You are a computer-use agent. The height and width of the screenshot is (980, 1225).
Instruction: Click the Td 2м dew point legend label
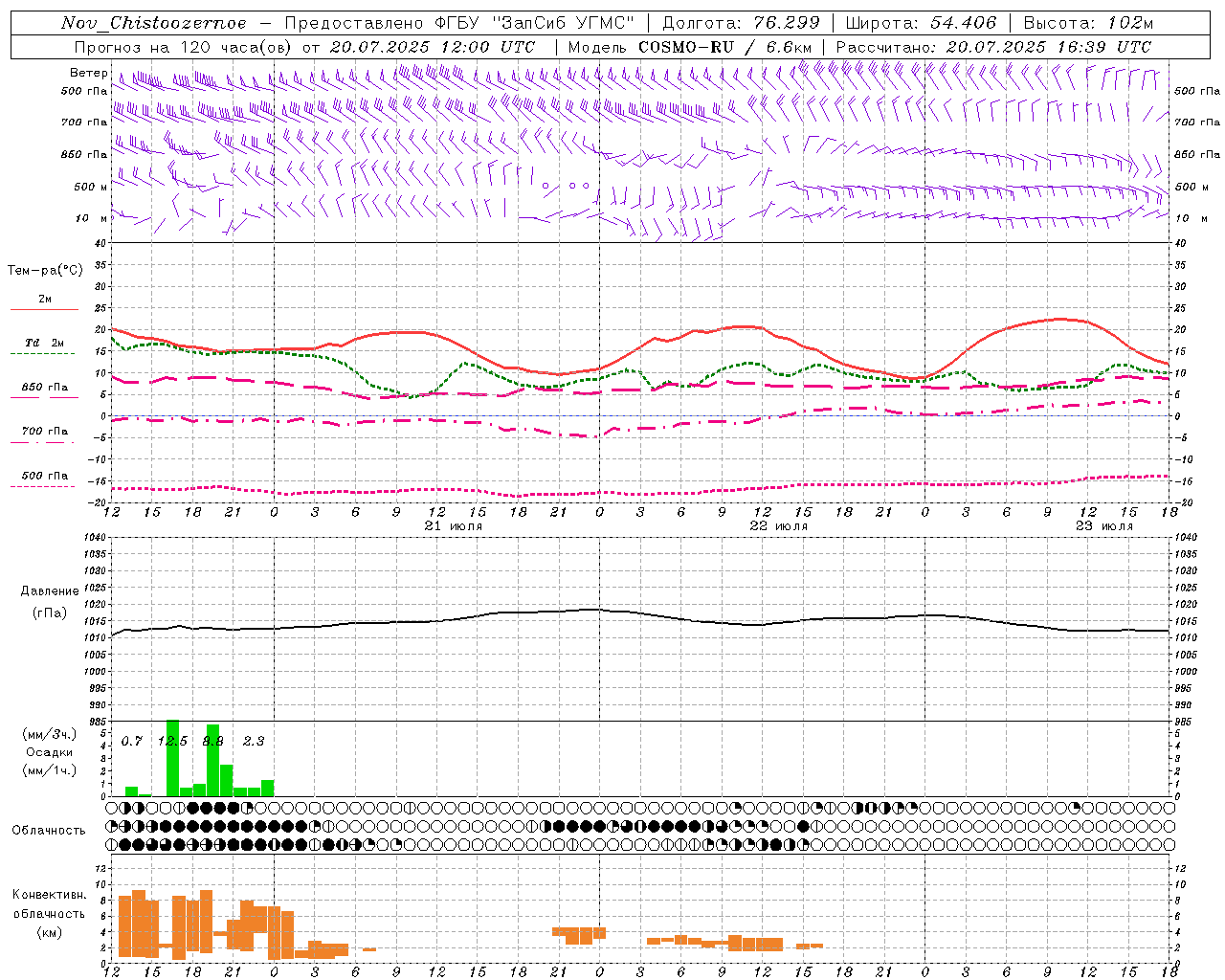pos(44,343)
